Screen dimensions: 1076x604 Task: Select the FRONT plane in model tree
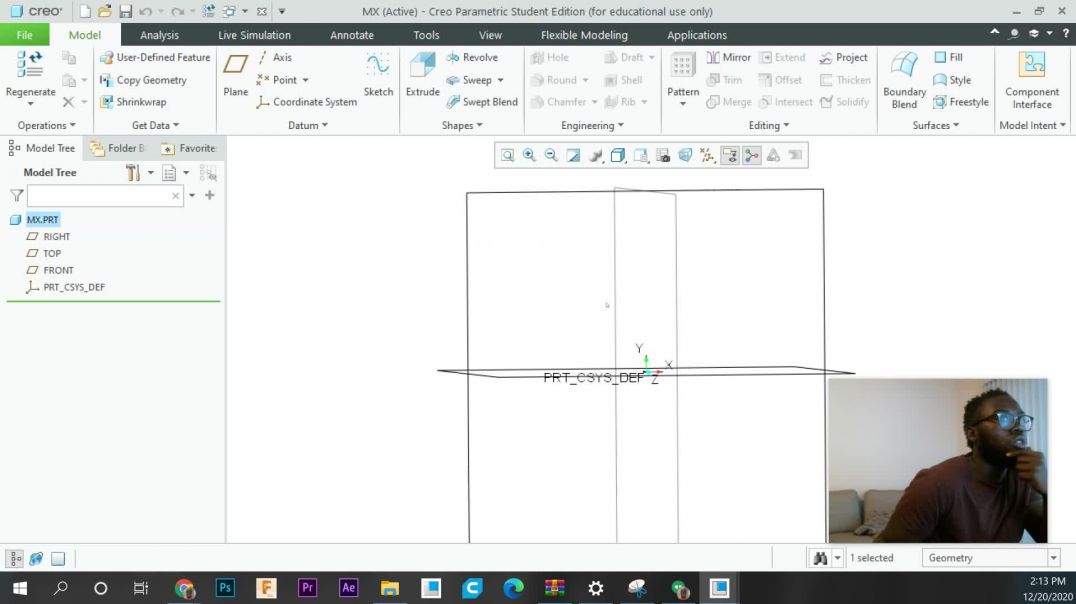58,270
